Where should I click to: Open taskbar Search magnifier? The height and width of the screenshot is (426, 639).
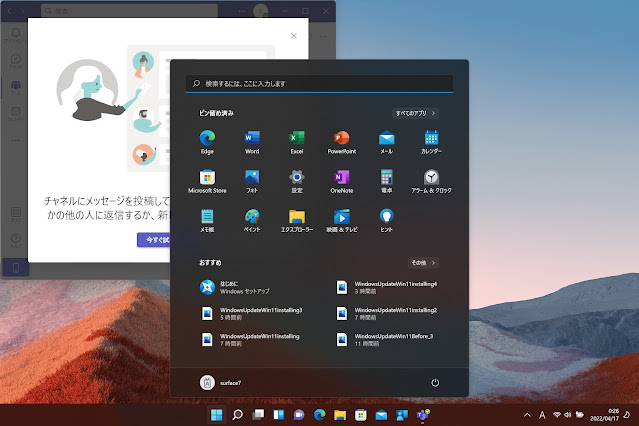coord(237,415)
